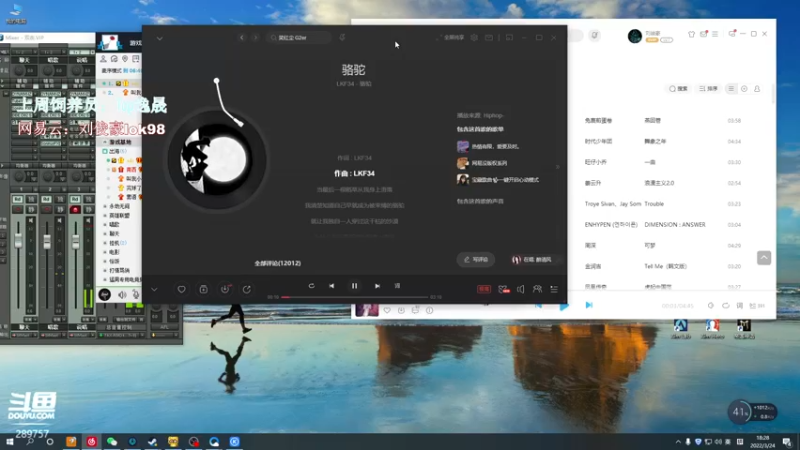The height and width of the screenshot is (450, 800).
Task: Open user avatar in white player header
Action: pyautogui.click(x=635, y=36)
